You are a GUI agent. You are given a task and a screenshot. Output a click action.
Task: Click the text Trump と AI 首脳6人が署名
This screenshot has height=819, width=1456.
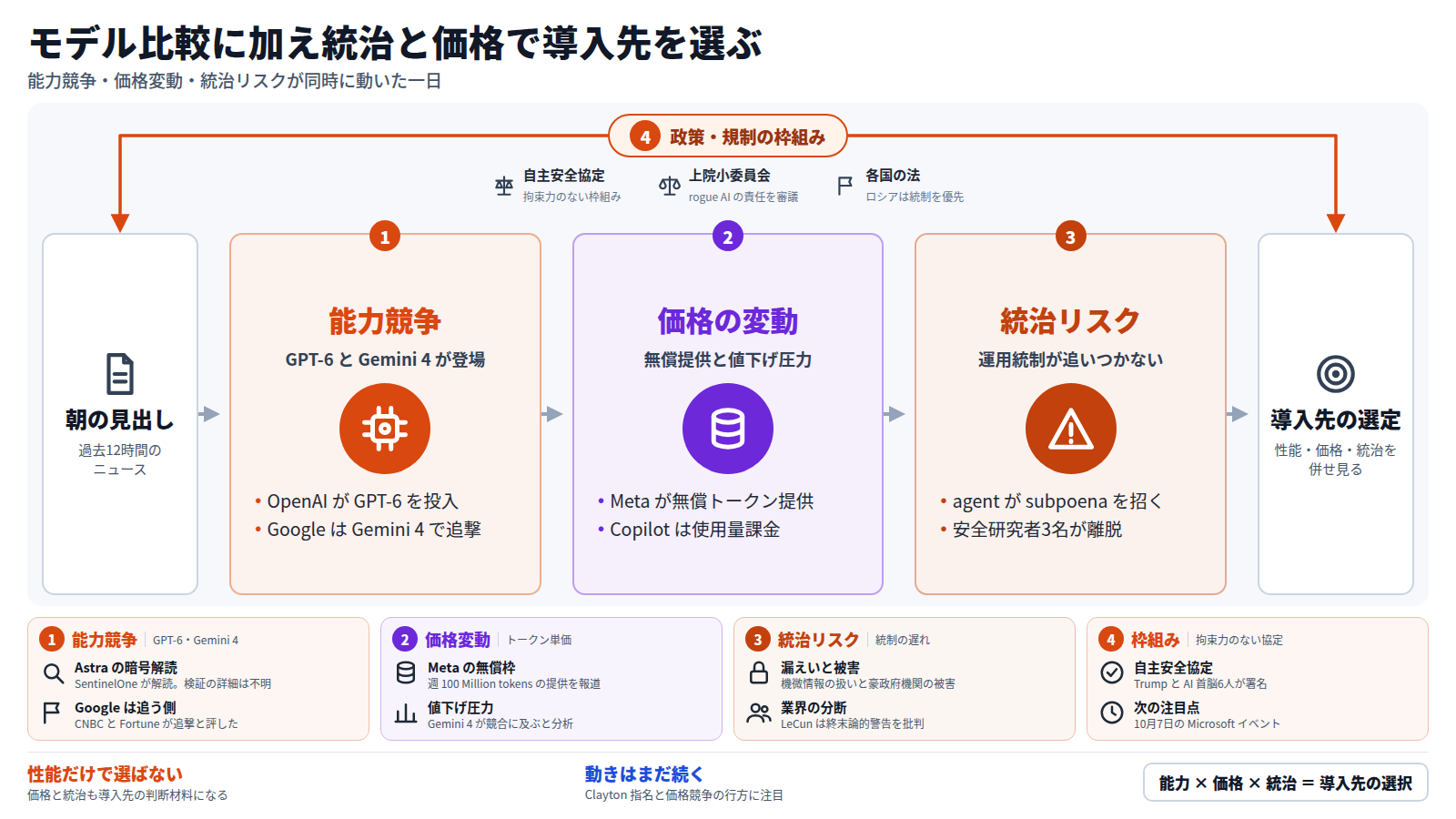1200,684
